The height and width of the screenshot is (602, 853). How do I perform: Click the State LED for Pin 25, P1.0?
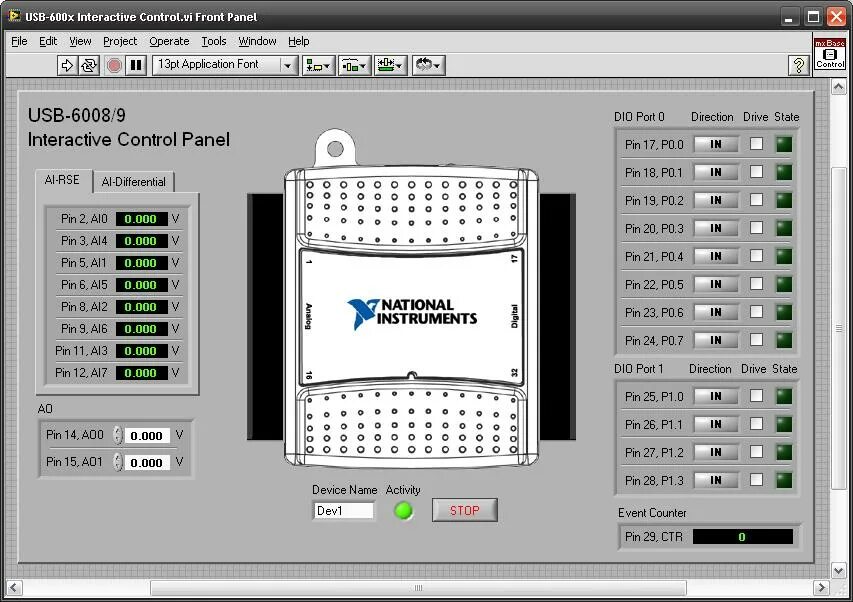pos(784,396)
